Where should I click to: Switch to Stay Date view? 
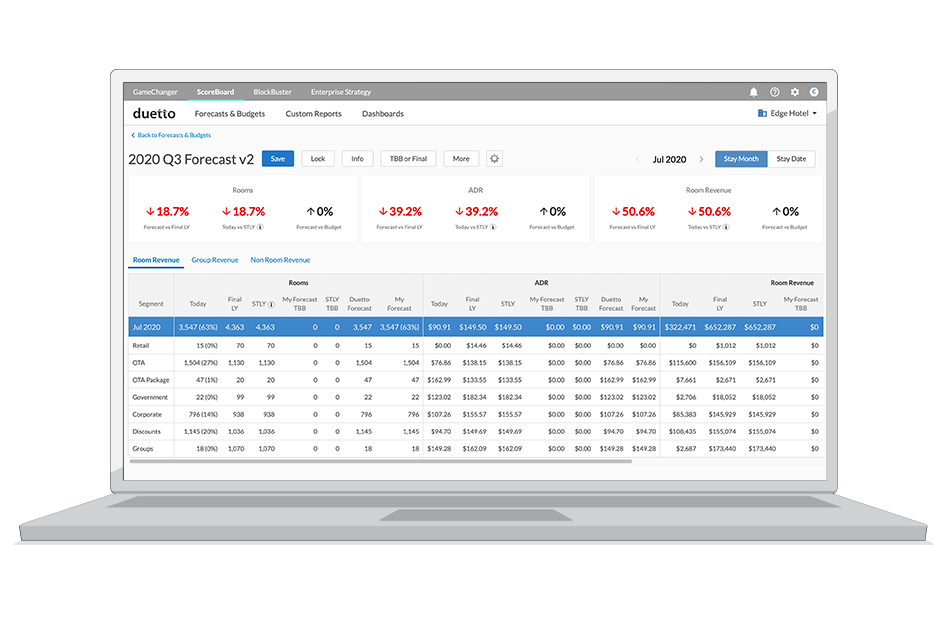click(789, 158)
